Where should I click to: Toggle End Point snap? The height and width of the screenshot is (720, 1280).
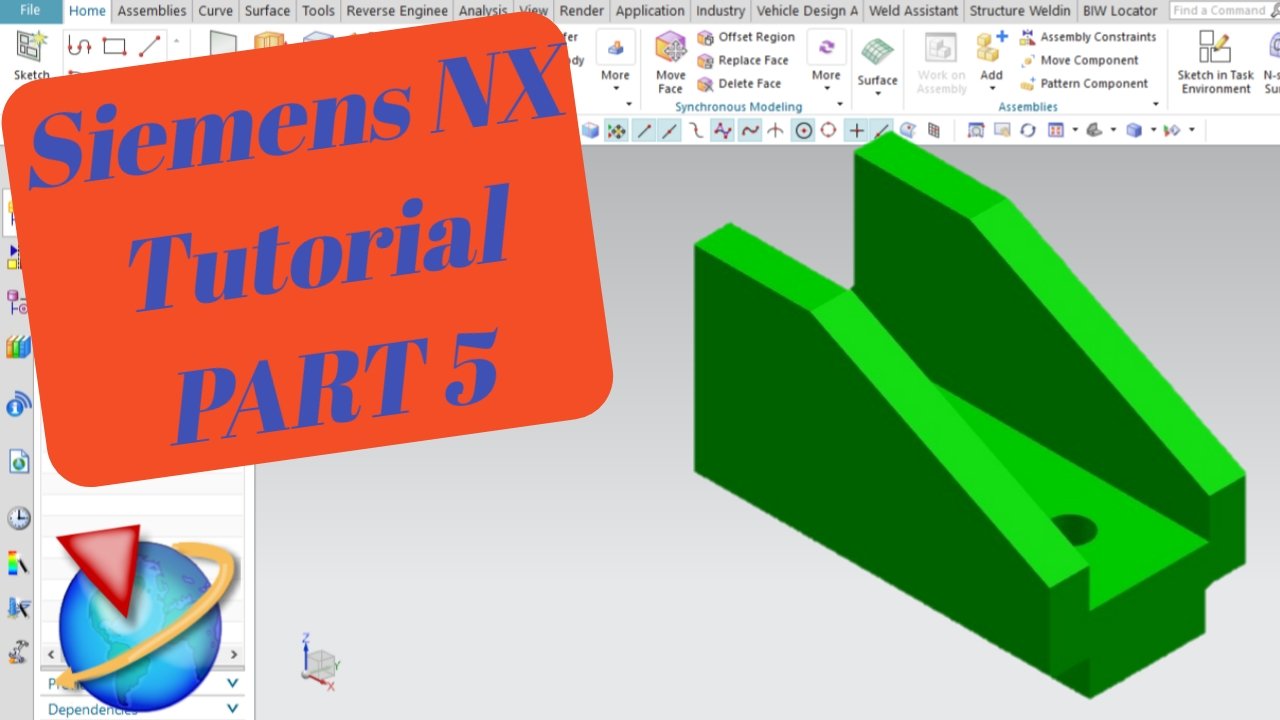pos(645,130)
